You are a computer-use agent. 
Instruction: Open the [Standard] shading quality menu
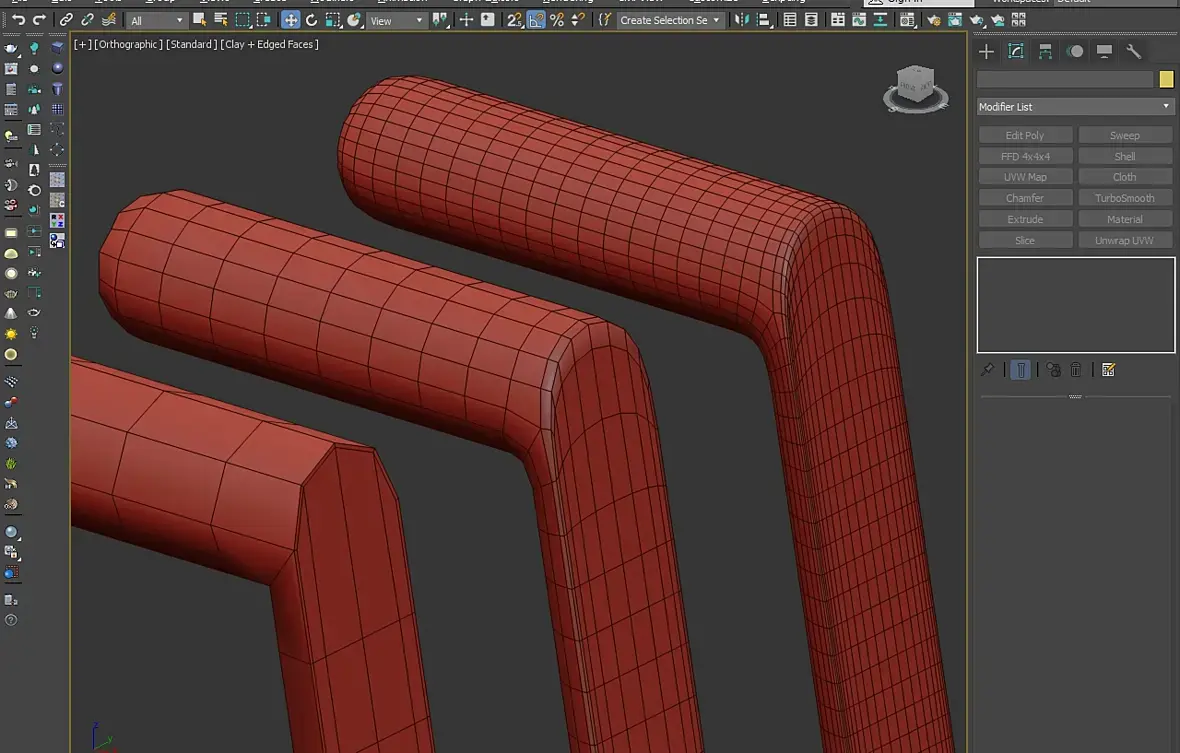[191, 44]
